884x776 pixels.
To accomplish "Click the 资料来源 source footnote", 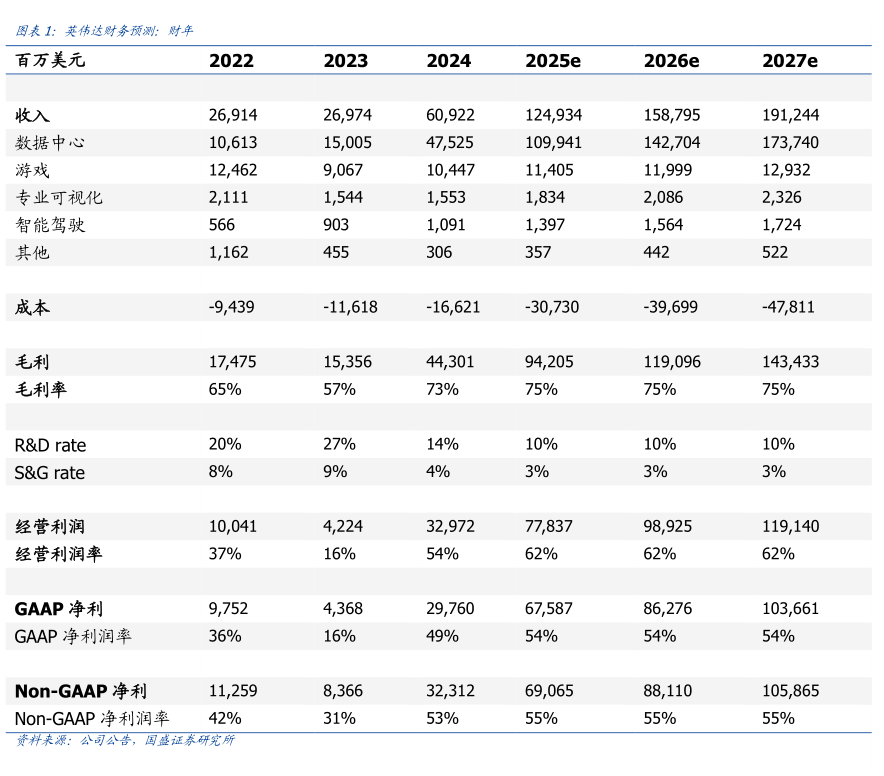I will (x=126, y=741).
